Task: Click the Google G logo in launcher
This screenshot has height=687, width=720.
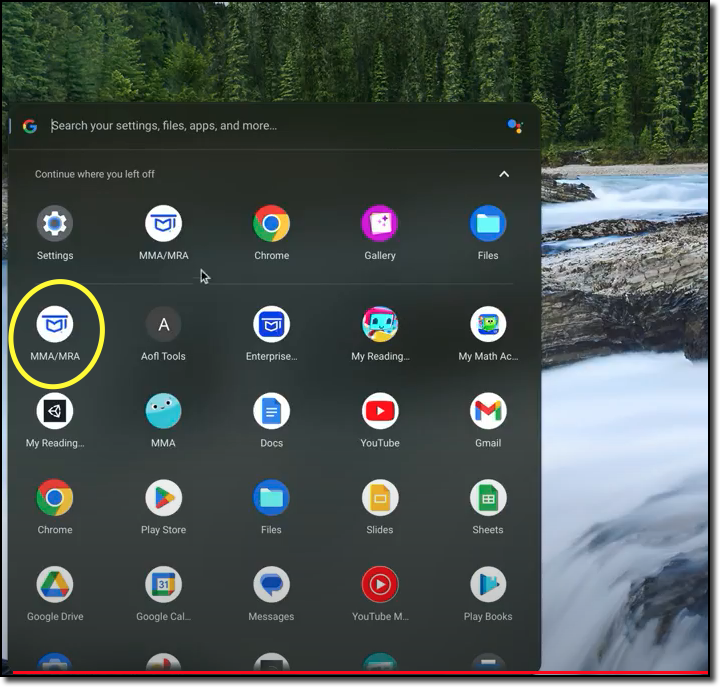Action: pyautogui.click(x=30, y=126)
